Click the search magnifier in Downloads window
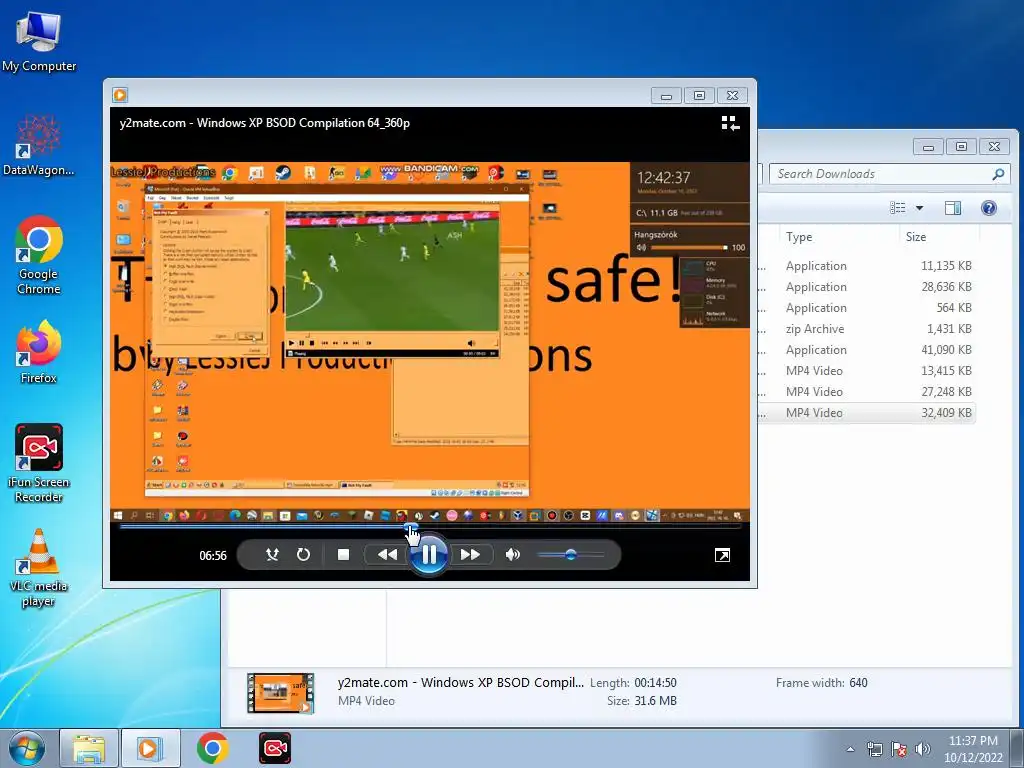1024x768 pixels. tap(998, 174)
